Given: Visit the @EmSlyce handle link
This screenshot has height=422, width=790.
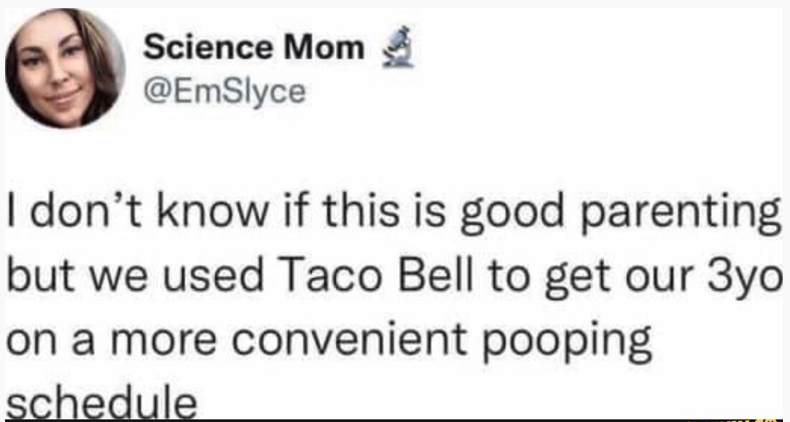Looking at the screenshot, I should click(x=225, y=93).
